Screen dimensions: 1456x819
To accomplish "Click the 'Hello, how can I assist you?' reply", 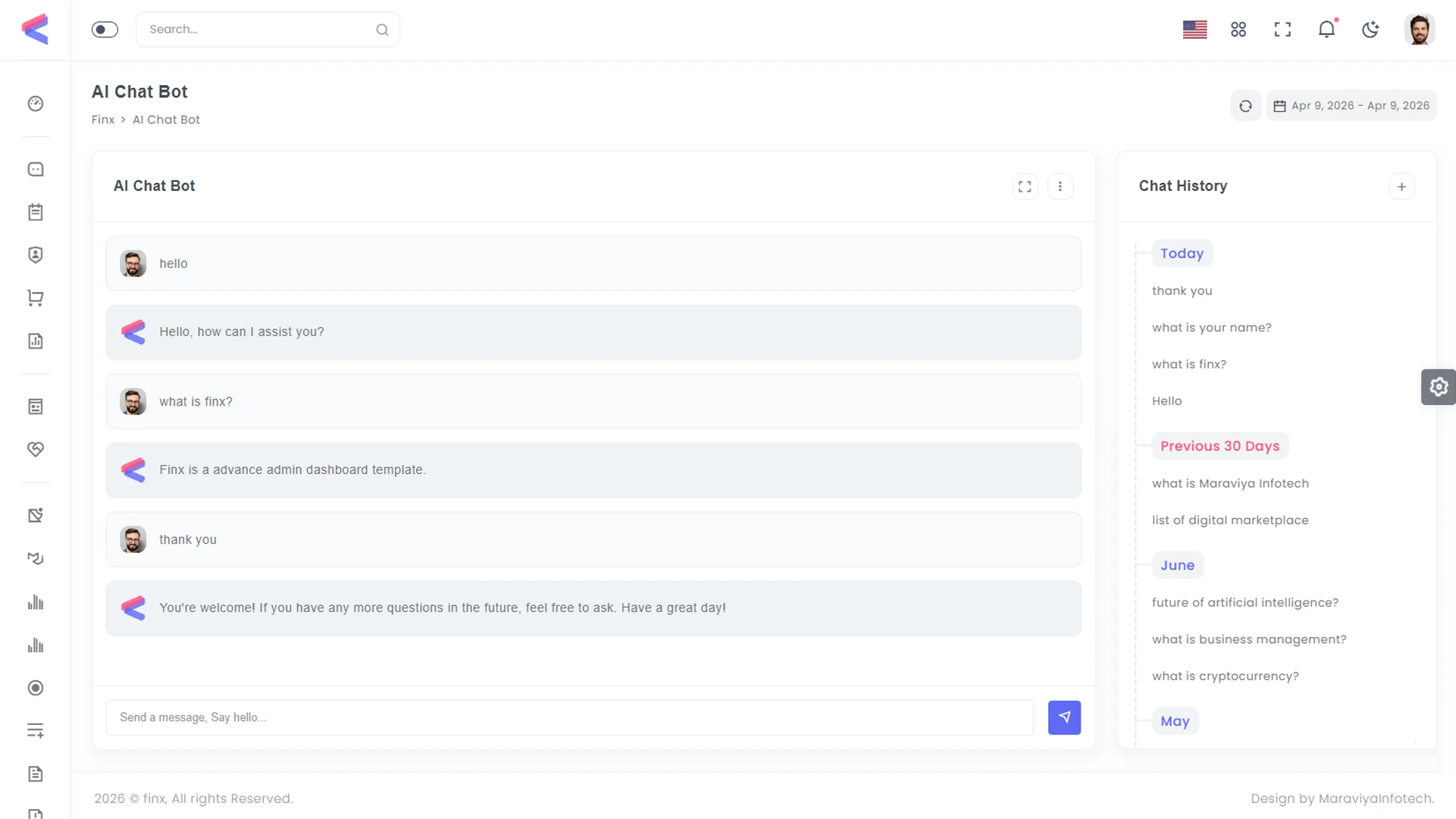I will 593,332.
